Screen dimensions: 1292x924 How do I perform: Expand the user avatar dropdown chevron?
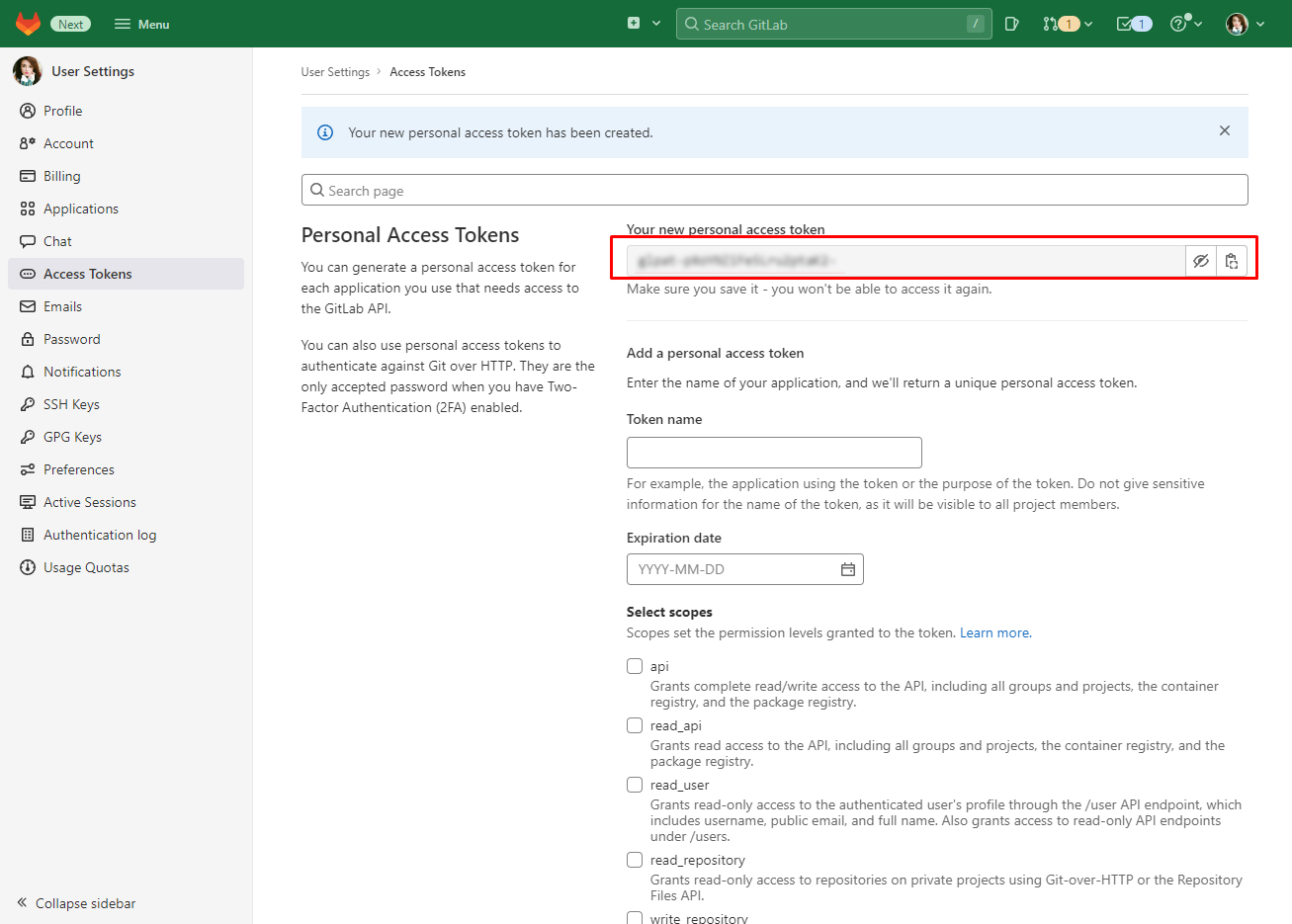tap(1260, 24)
